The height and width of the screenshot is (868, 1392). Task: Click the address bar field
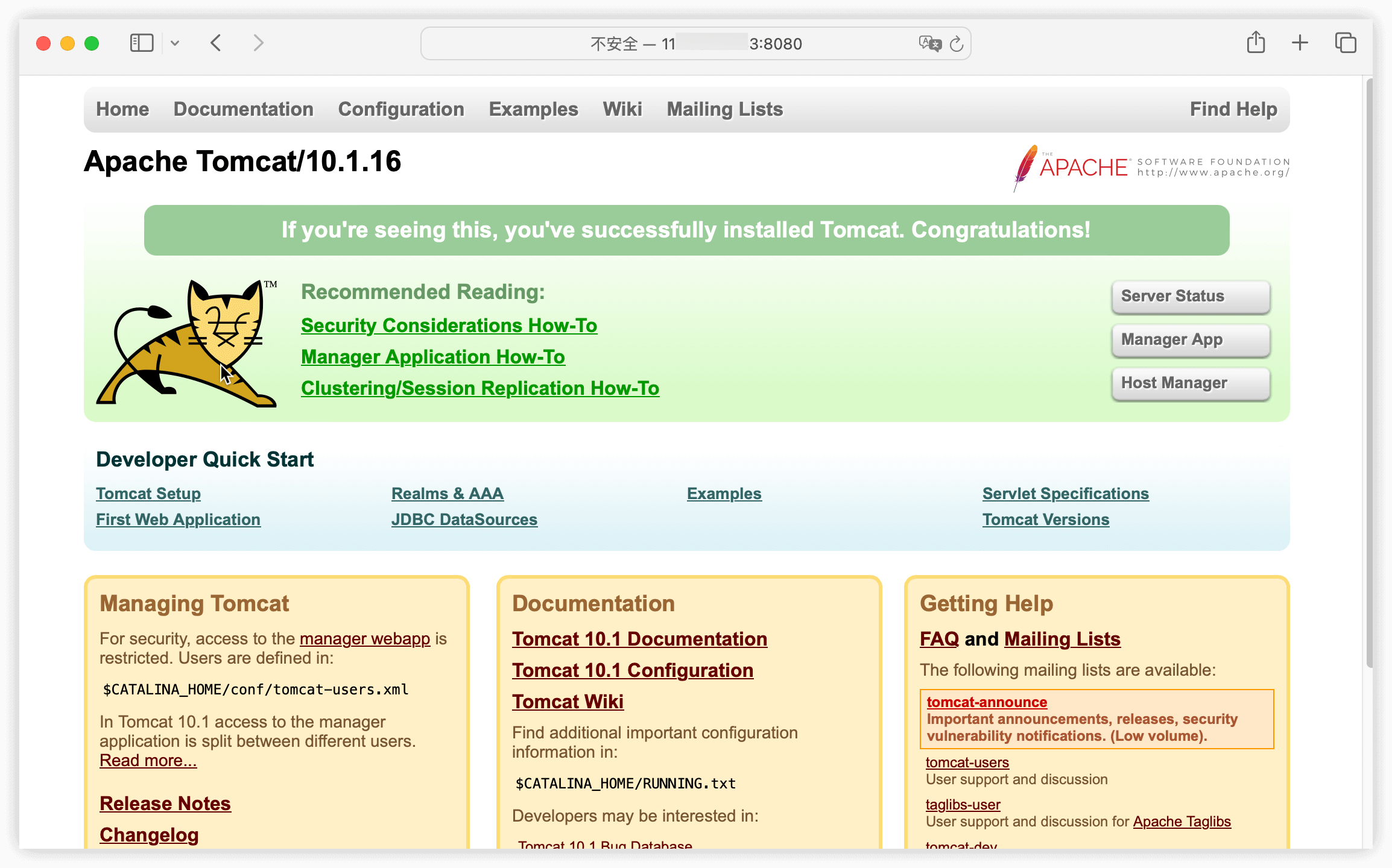(x=695, y=43)
